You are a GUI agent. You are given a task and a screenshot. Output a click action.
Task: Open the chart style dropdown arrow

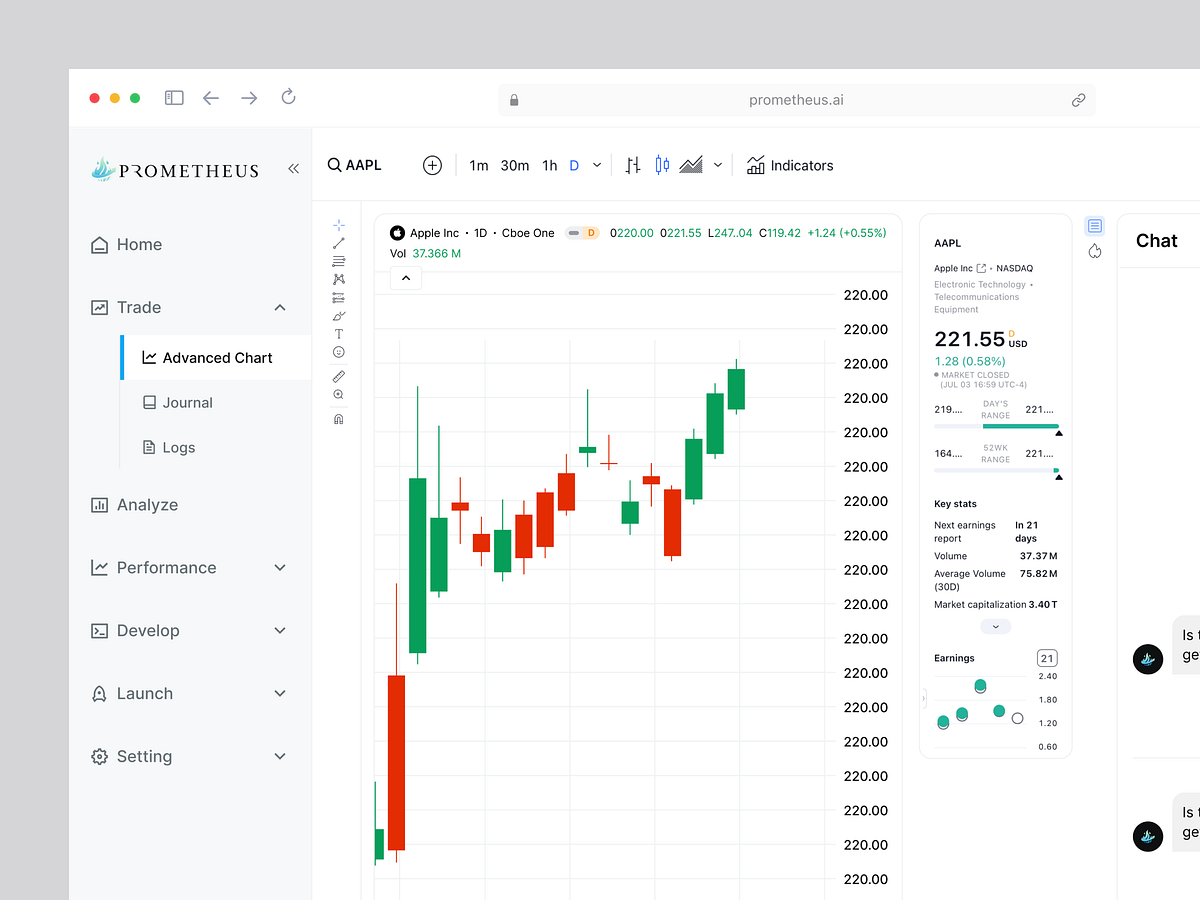(x=717, y=165)
